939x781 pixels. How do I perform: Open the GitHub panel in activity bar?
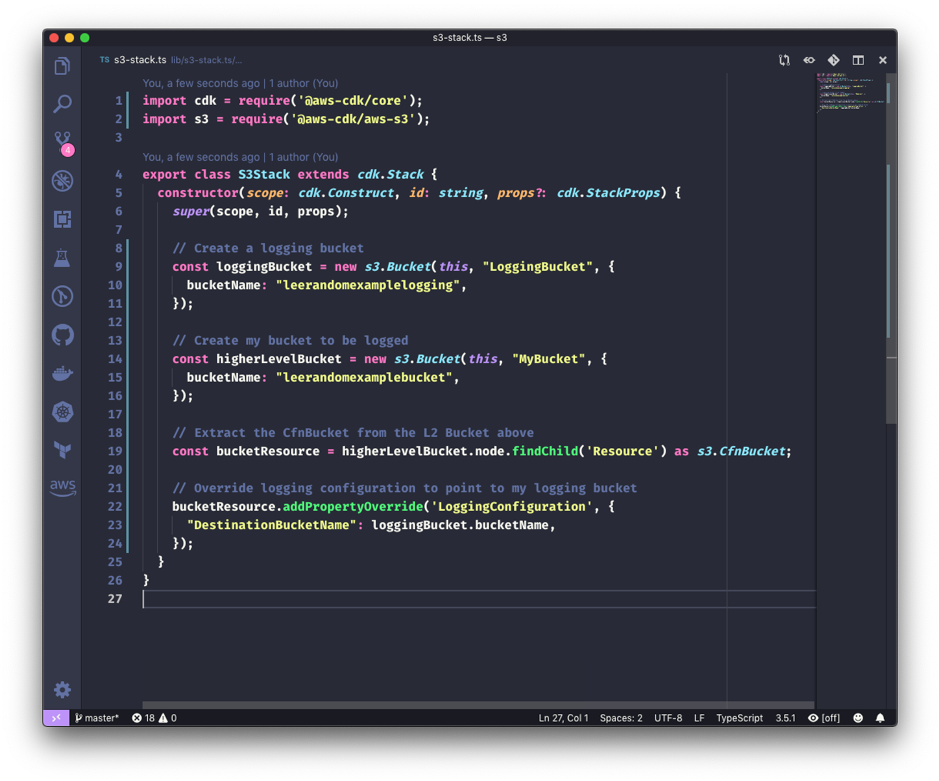coord(62,335)
